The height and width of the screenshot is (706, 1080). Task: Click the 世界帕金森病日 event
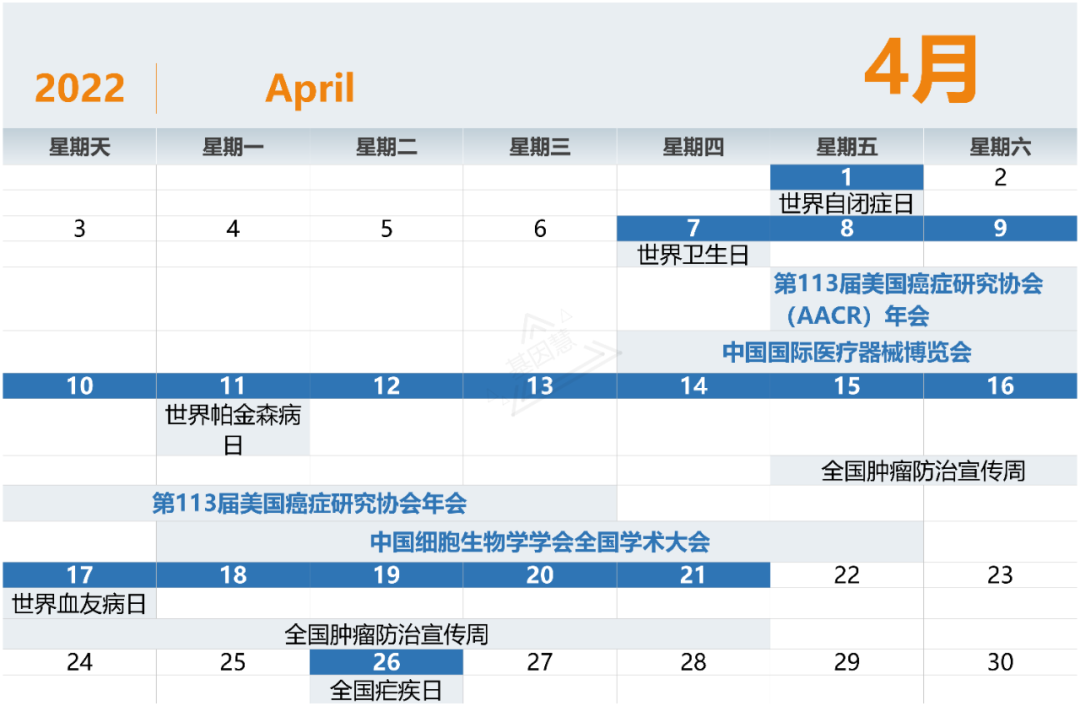pos(232,428)
